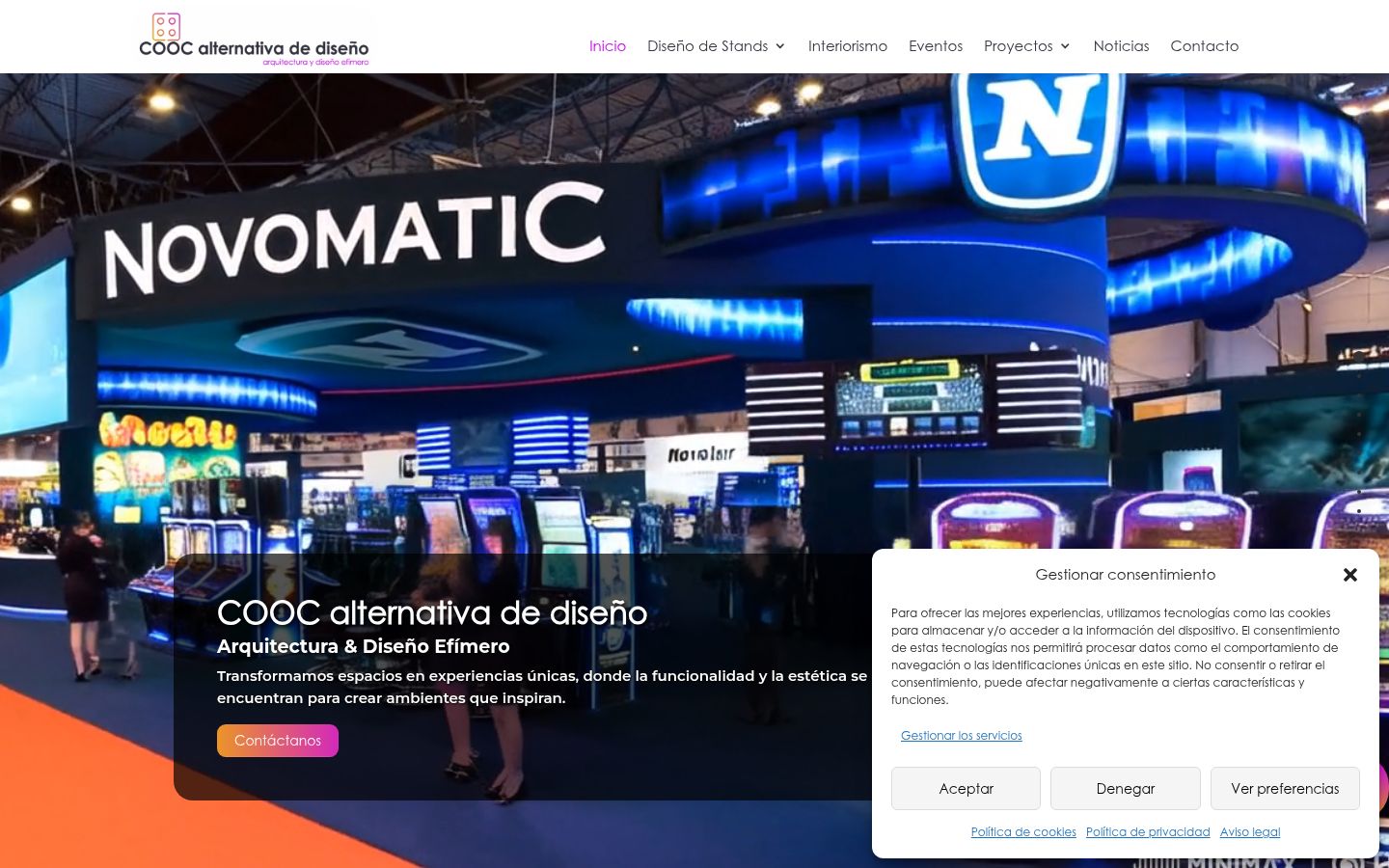This screenshot has width=1389, height=868.
Task: Open the COOC alternativa de diseño logo
Action: point(255,39)
